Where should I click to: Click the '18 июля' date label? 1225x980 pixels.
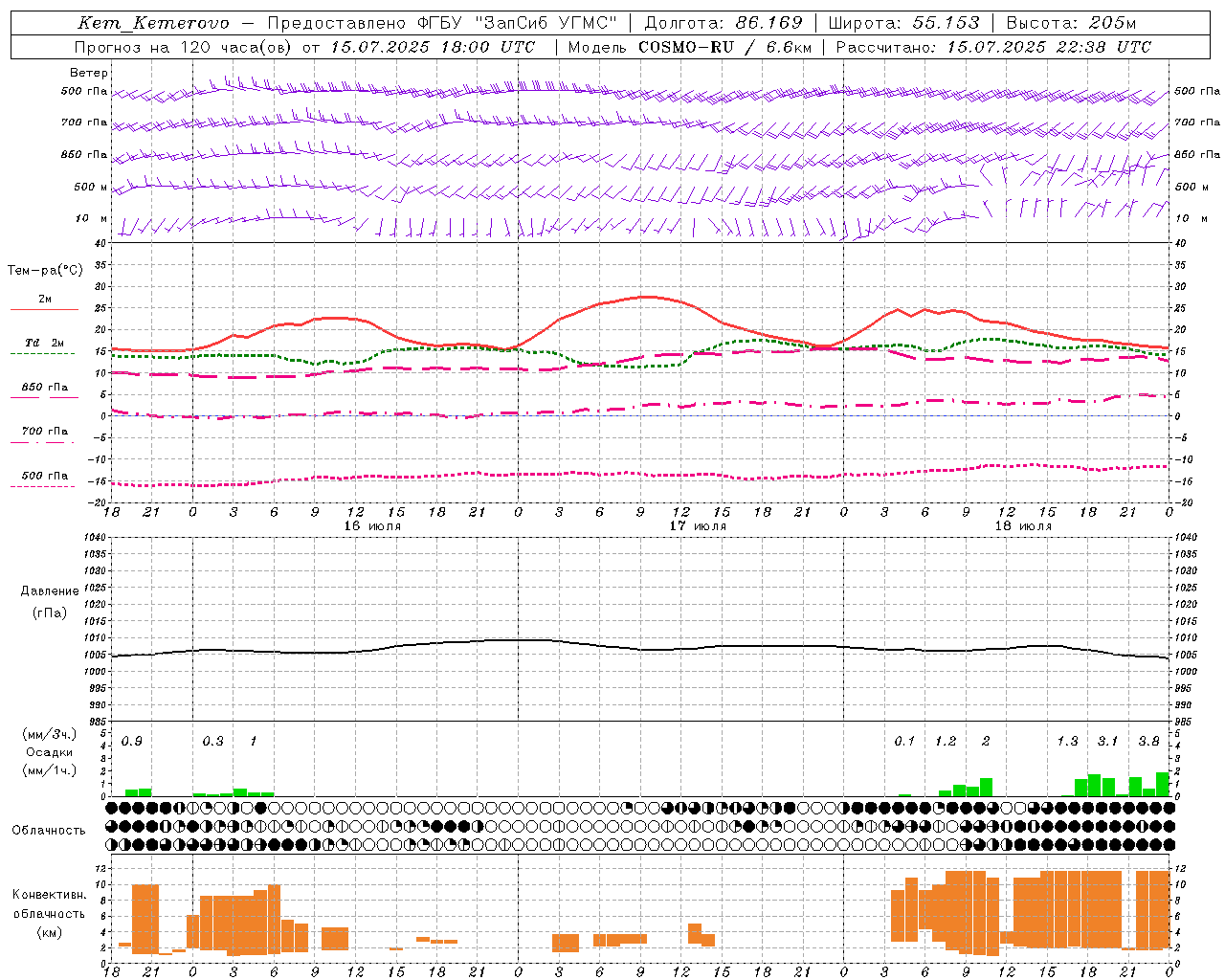click(x=1023, y=526)
